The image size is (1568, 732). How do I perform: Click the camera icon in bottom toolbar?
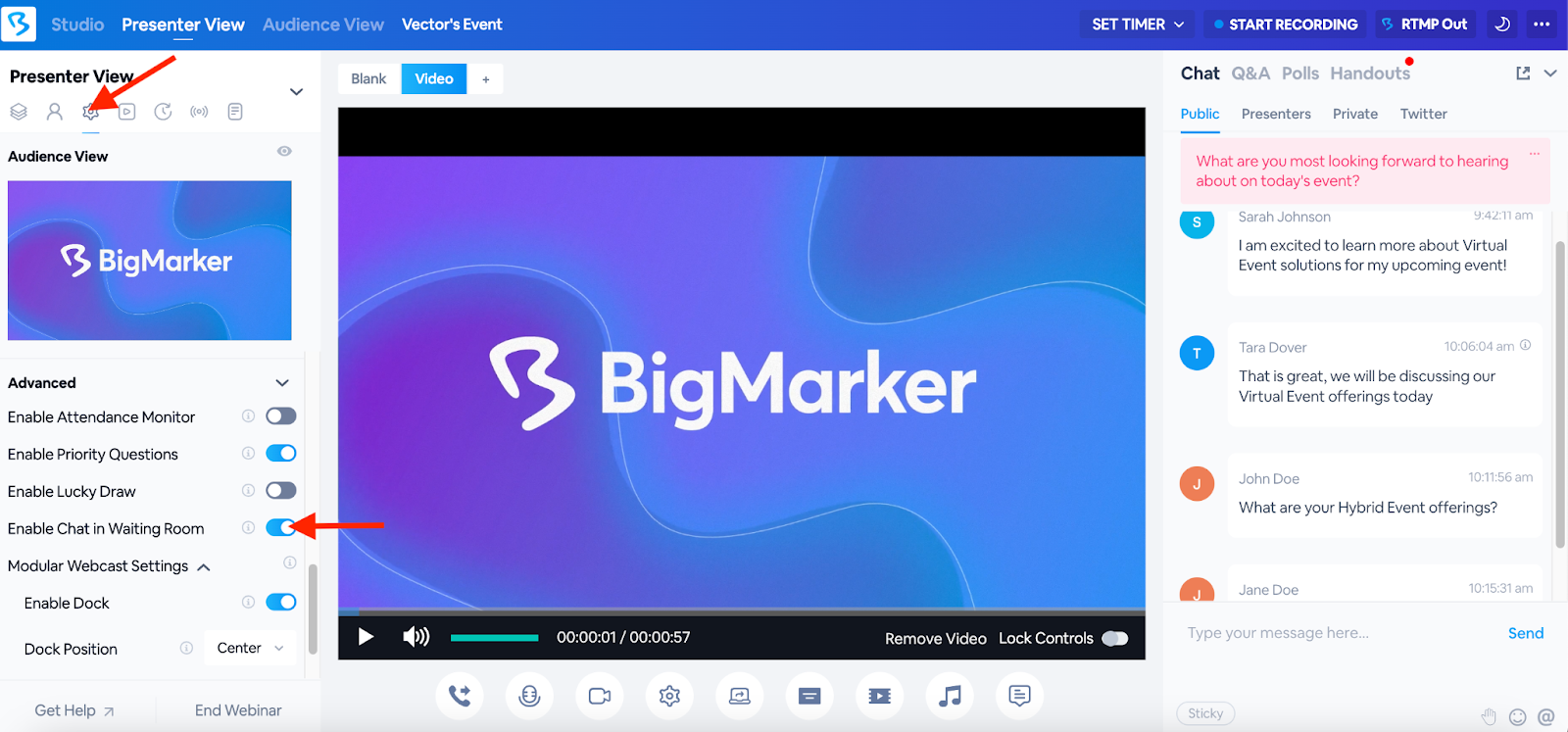[600, 696]
